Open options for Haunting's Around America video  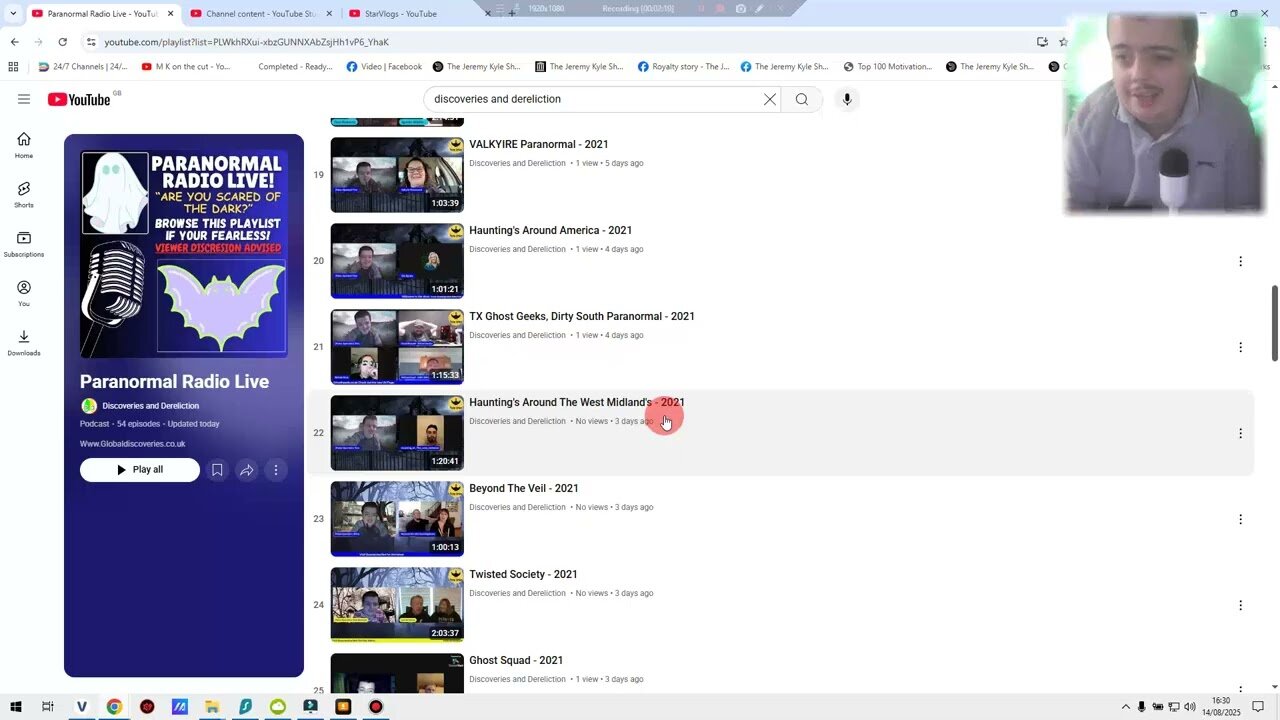(1240, 261)
